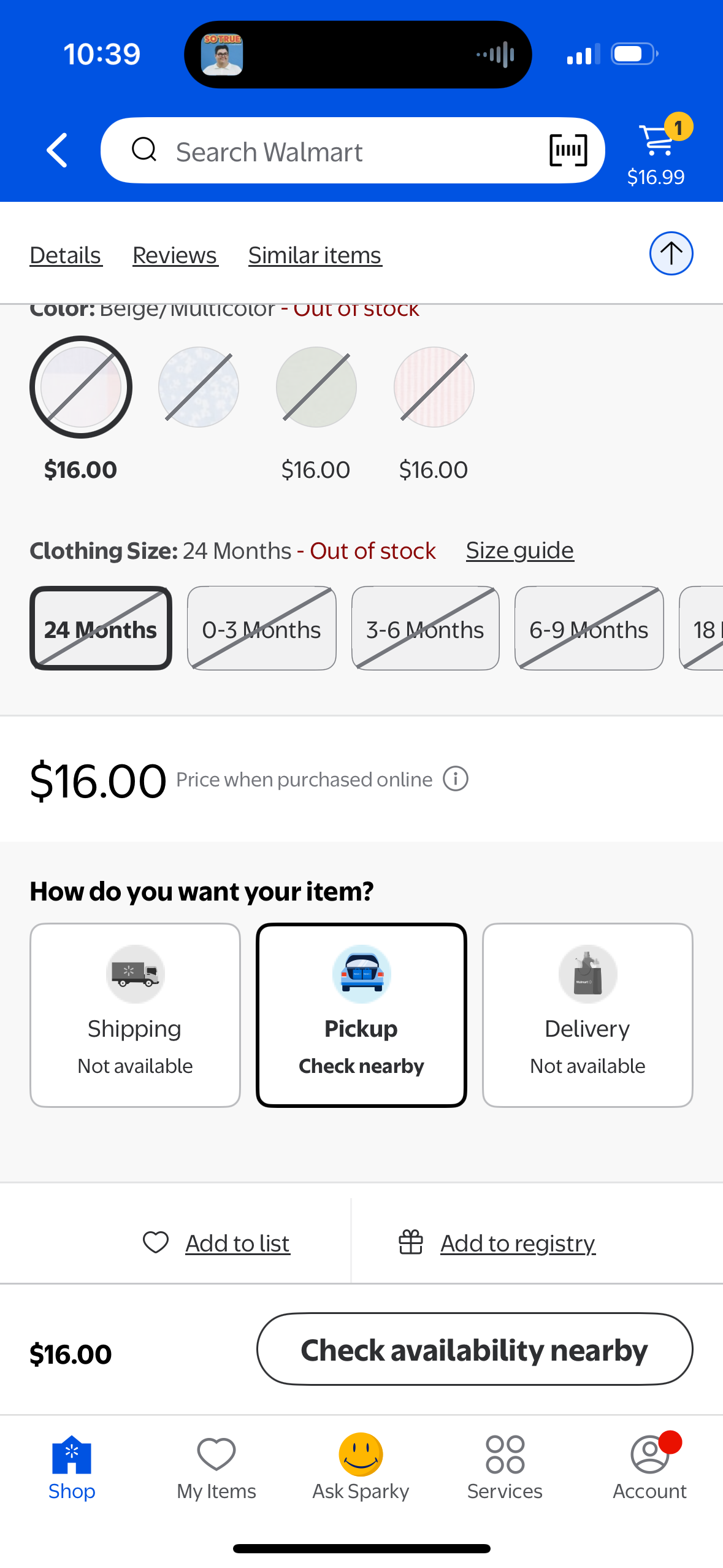Select the 6-9 Months size option
723x1568 pixels.
[589, 628]
